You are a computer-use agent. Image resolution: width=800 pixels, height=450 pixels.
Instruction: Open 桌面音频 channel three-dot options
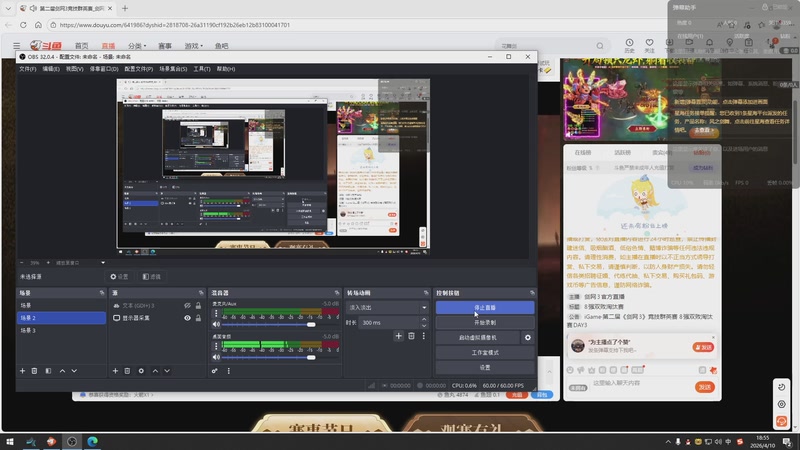[x=216, y=346]
